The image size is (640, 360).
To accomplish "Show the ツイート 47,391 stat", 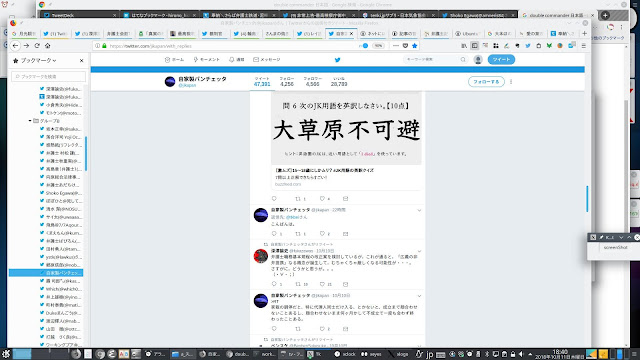I will pyautogui.click(x=262, y=82).
